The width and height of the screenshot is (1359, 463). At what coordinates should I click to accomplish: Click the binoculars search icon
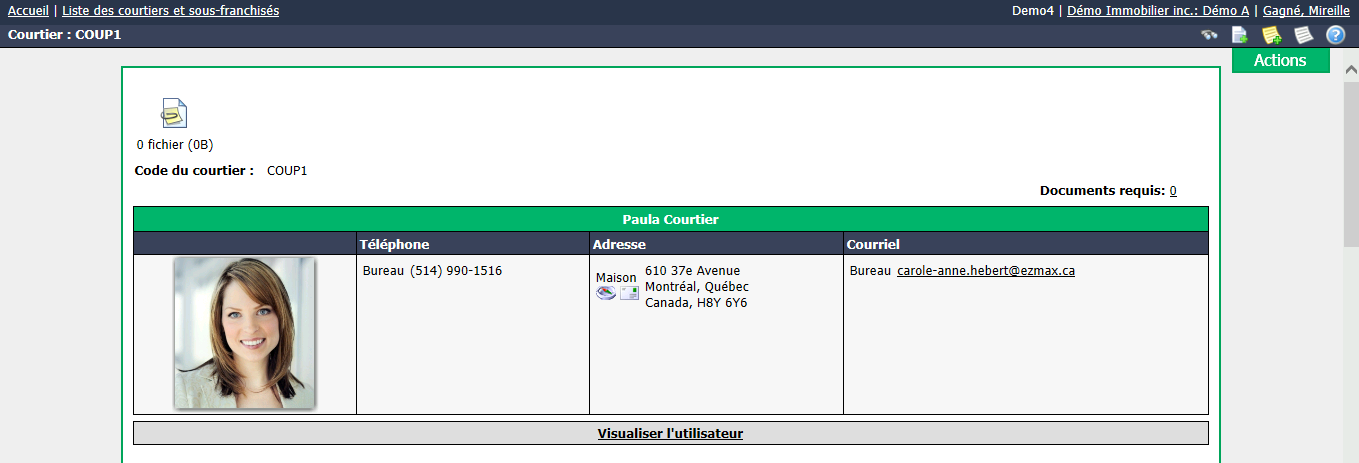[x=1209, y=35]
